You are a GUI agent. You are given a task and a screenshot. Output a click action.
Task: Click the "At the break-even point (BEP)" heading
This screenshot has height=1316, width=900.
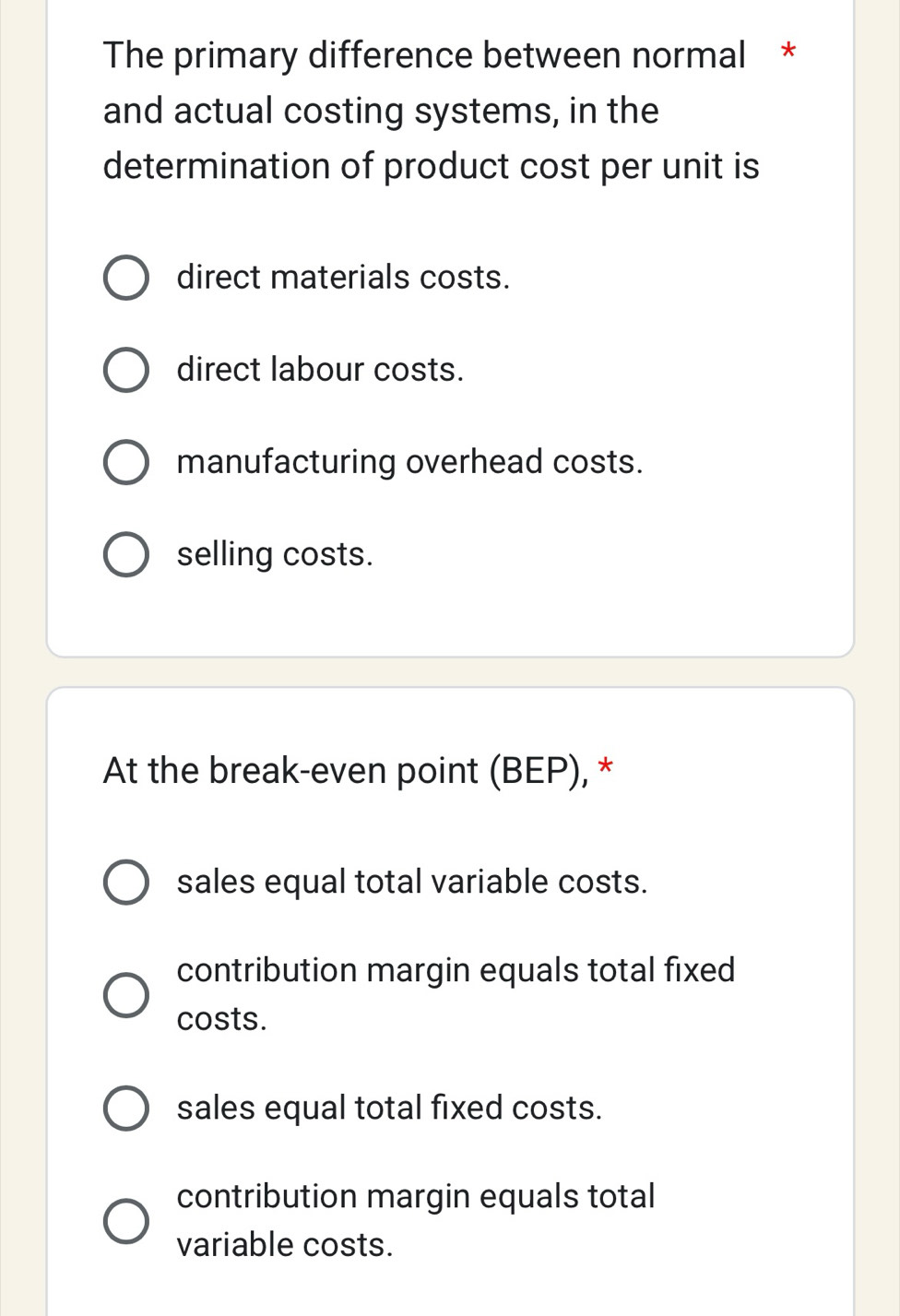coord(346,771)
